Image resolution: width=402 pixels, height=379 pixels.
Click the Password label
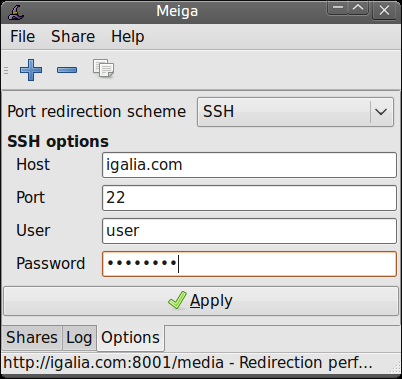tap(51, 264)
